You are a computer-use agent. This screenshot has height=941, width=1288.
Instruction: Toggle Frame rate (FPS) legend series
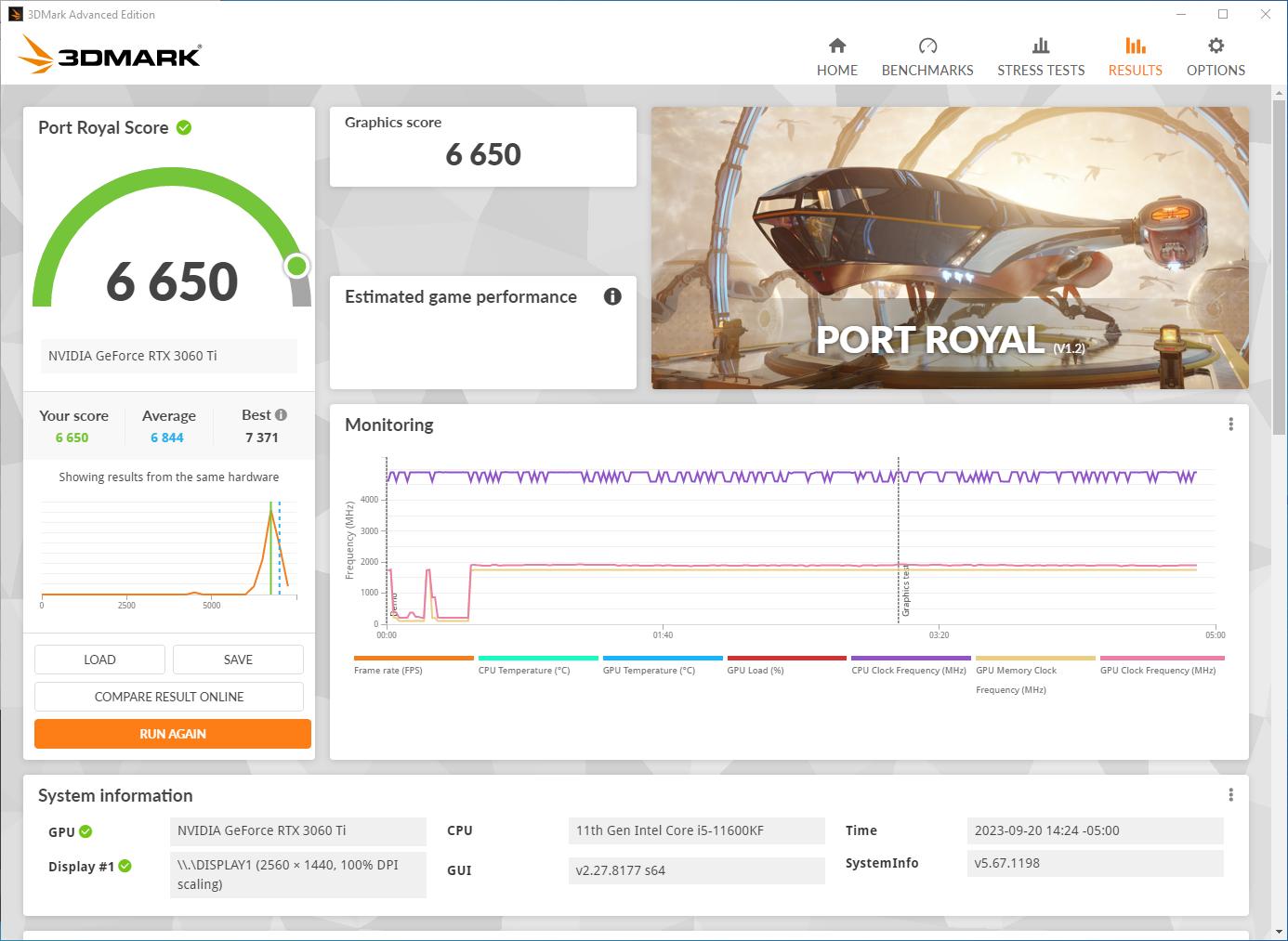[388, 670]
